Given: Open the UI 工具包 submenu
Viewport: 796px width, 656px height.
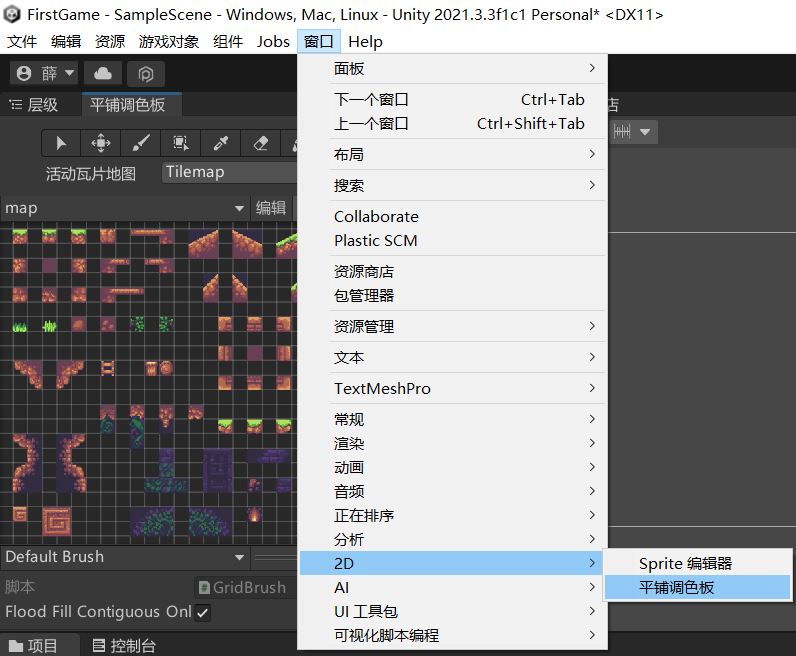Looking at the screenshot, I should click(x=452, y=611).
